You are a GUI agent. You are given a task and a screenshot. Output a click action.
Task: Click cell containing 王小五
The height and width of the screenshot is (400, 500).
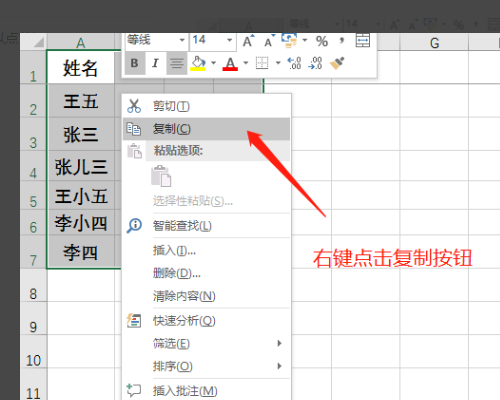click(81, 196)
